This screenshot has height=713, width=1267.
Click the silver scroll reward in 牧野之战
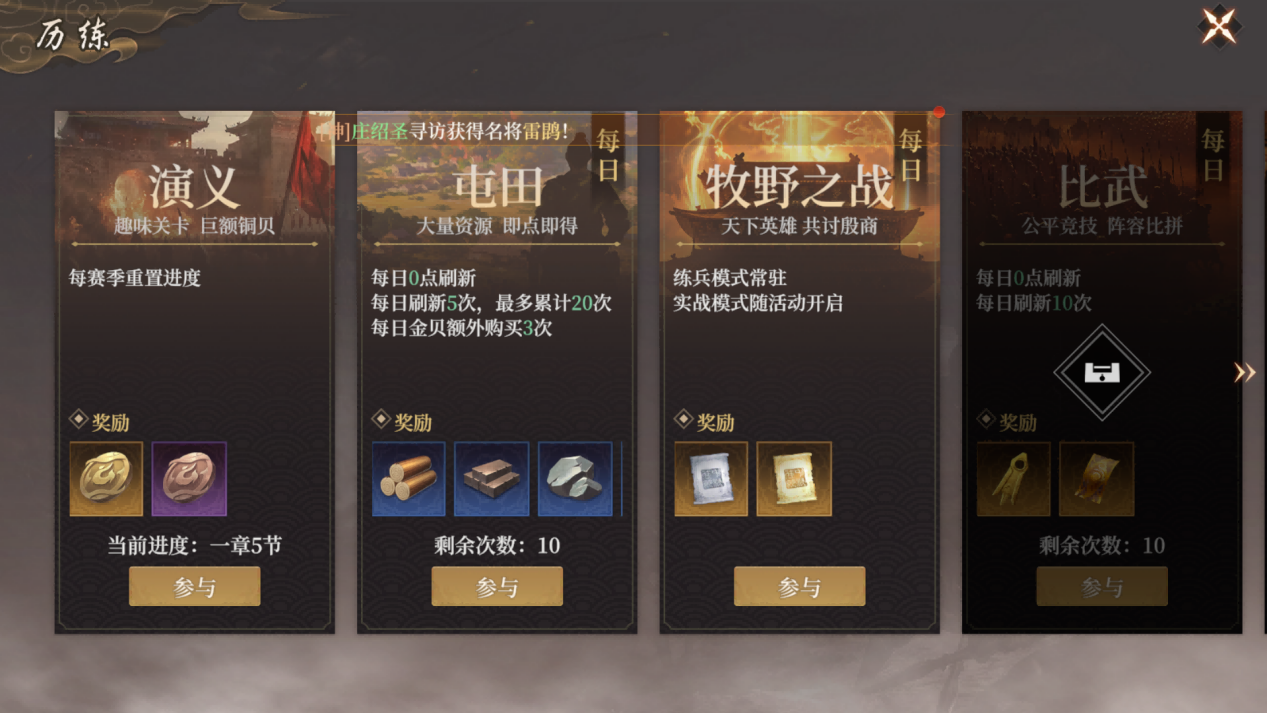coord(711,479)
